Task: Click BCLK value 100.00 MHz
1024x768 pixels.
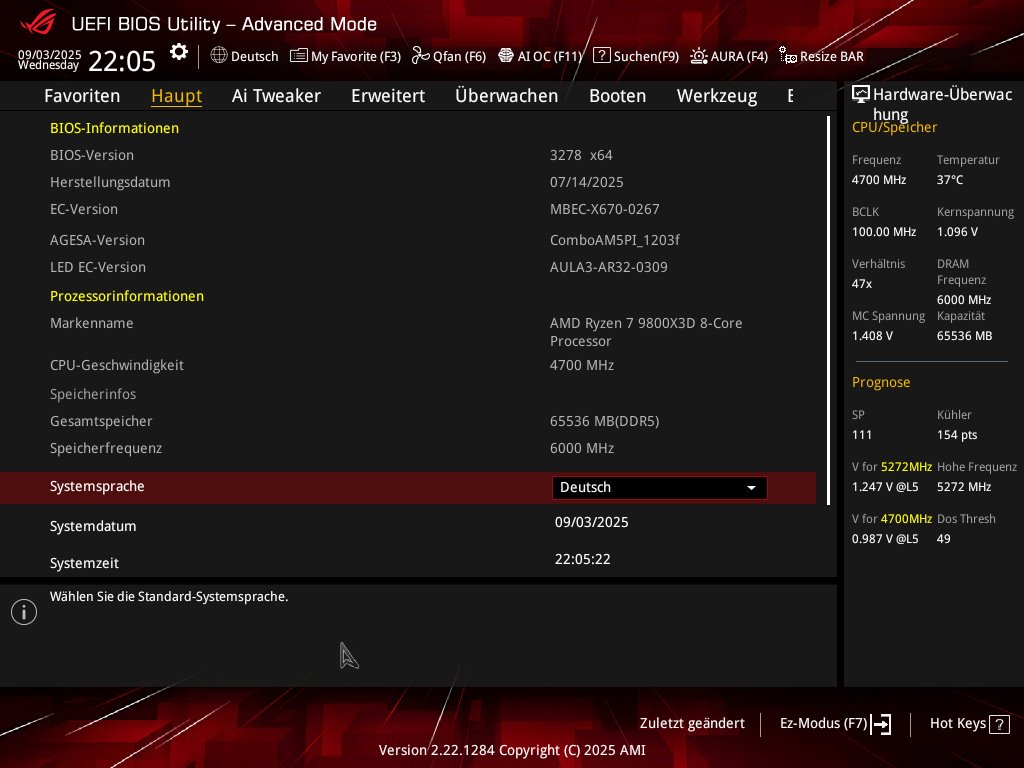Action: coord(884,232)
